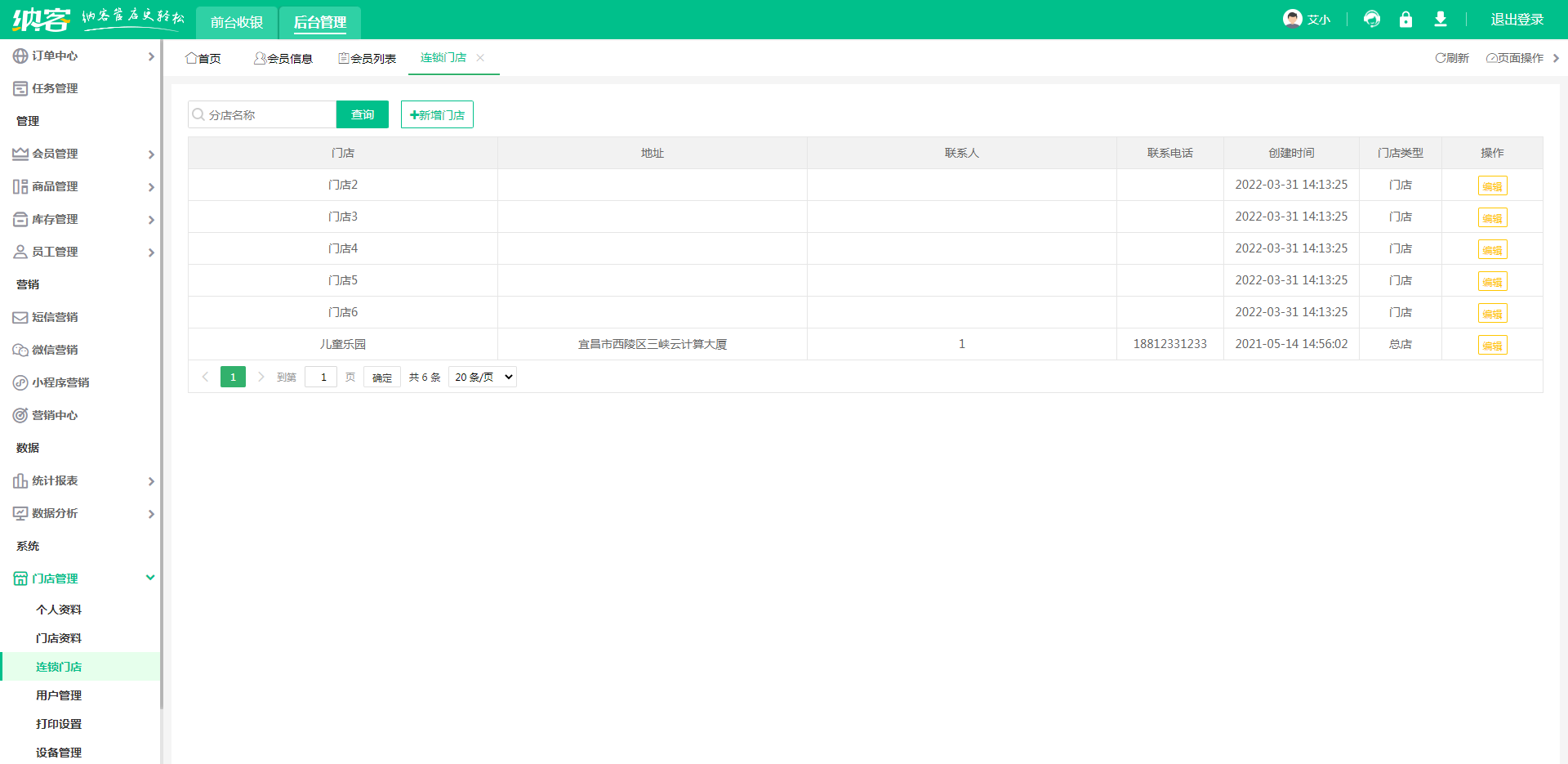
Task: Switch to the 会员列表 tab
Action: click(x=366, y=58)
